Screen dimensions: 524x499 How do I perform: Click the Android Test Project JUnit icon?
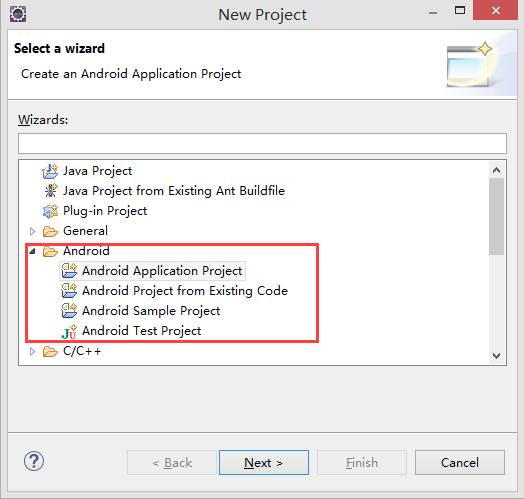(69, 332)
